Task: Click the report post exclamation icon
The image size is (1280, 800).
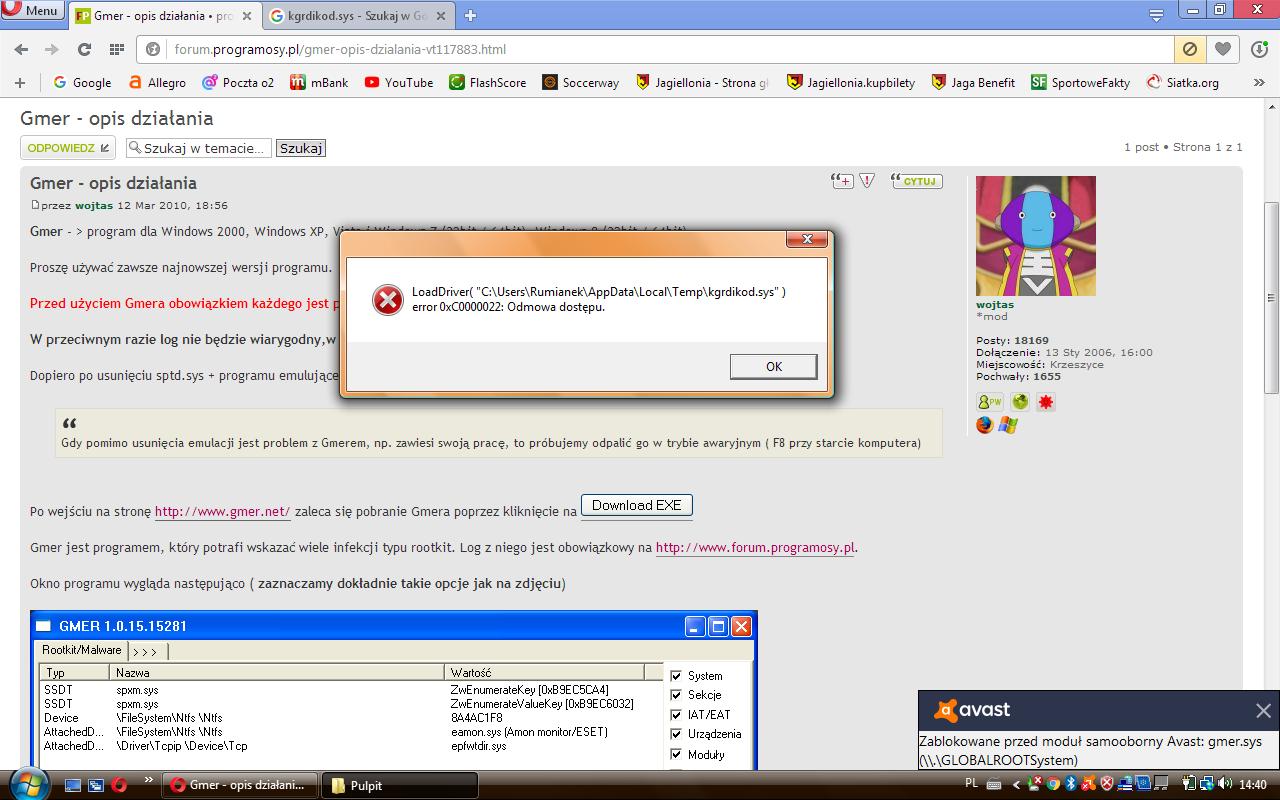Action: click(x=867, y=181)
